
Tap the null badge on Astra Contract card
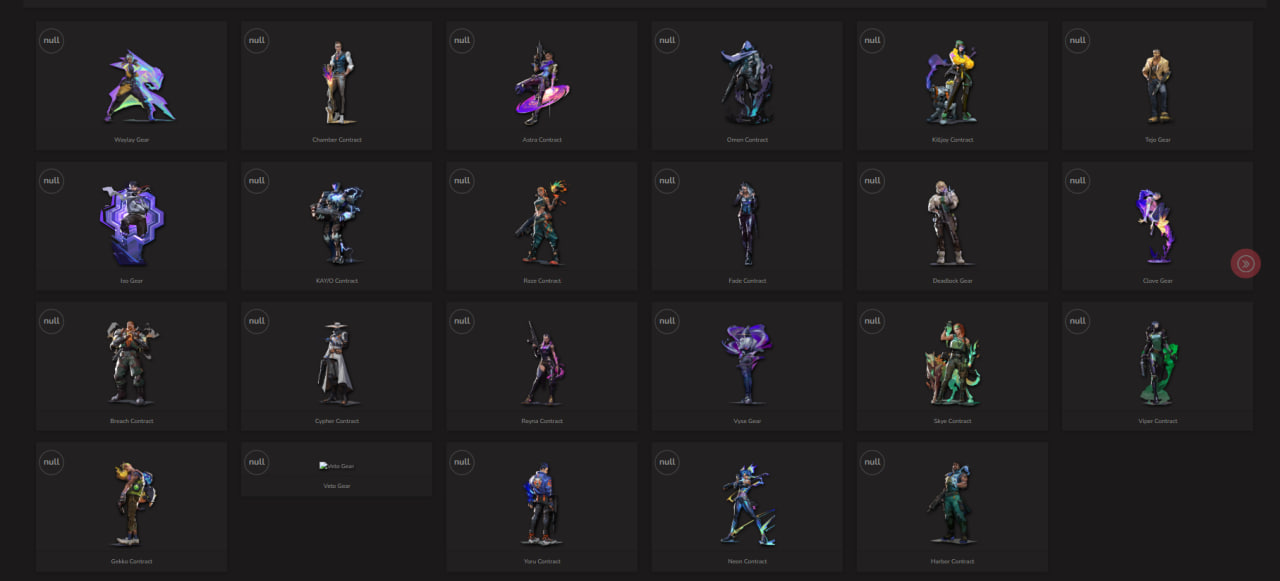(x=462, y=41)
